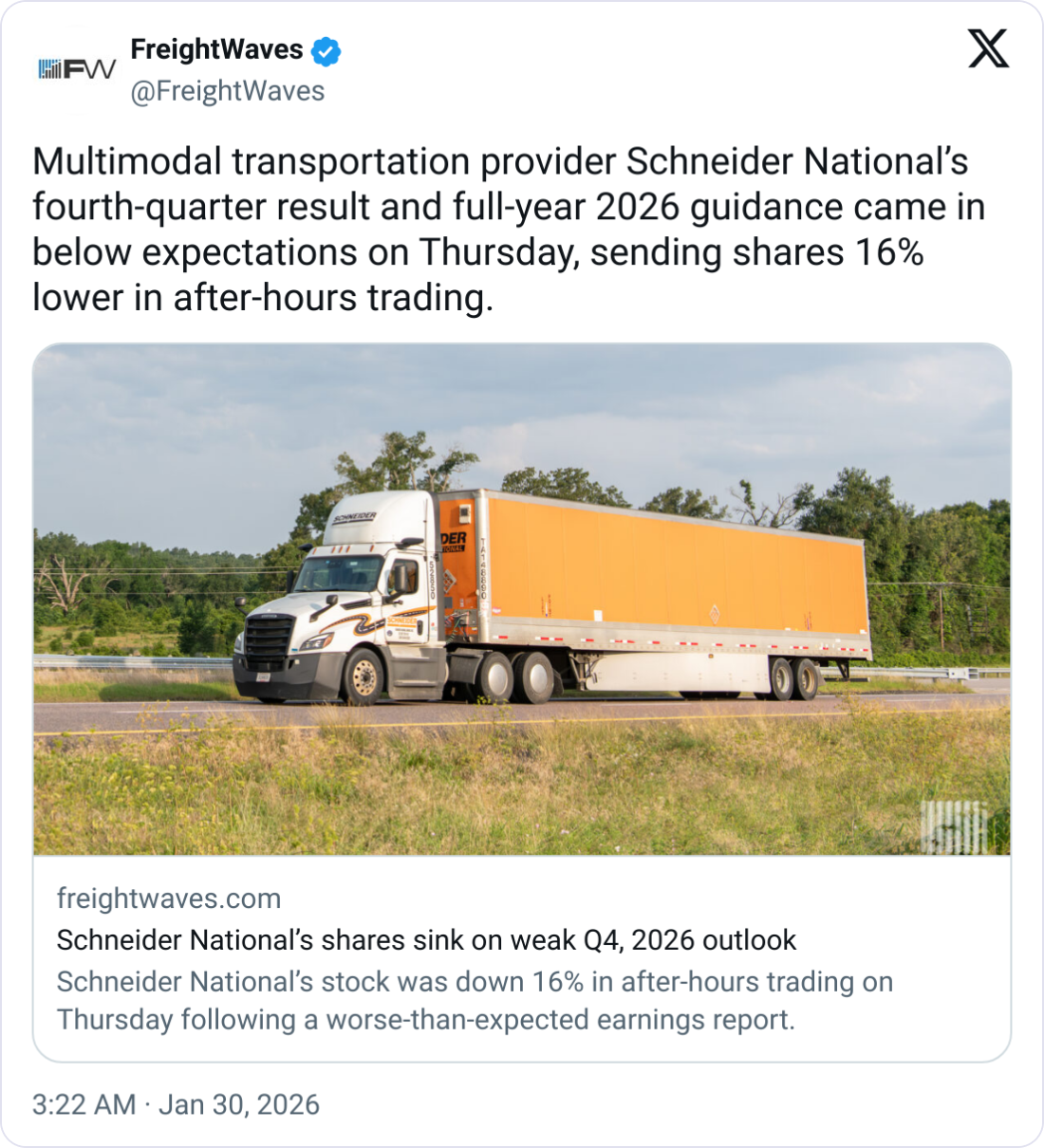
Task: Click the orange trailer in the photo
Action: click(664, 569)
